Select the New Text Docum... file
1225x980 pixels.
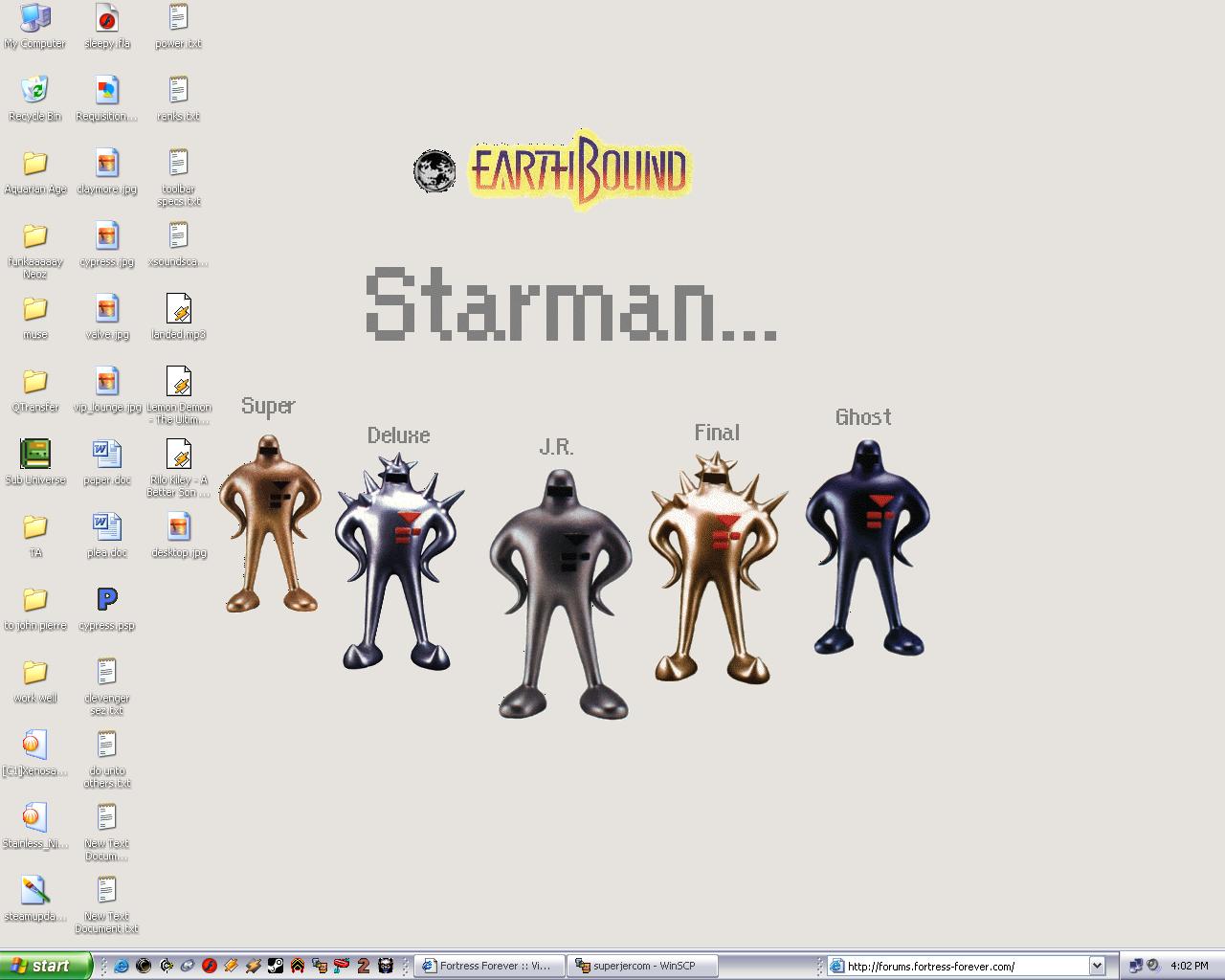click(107, 833)
